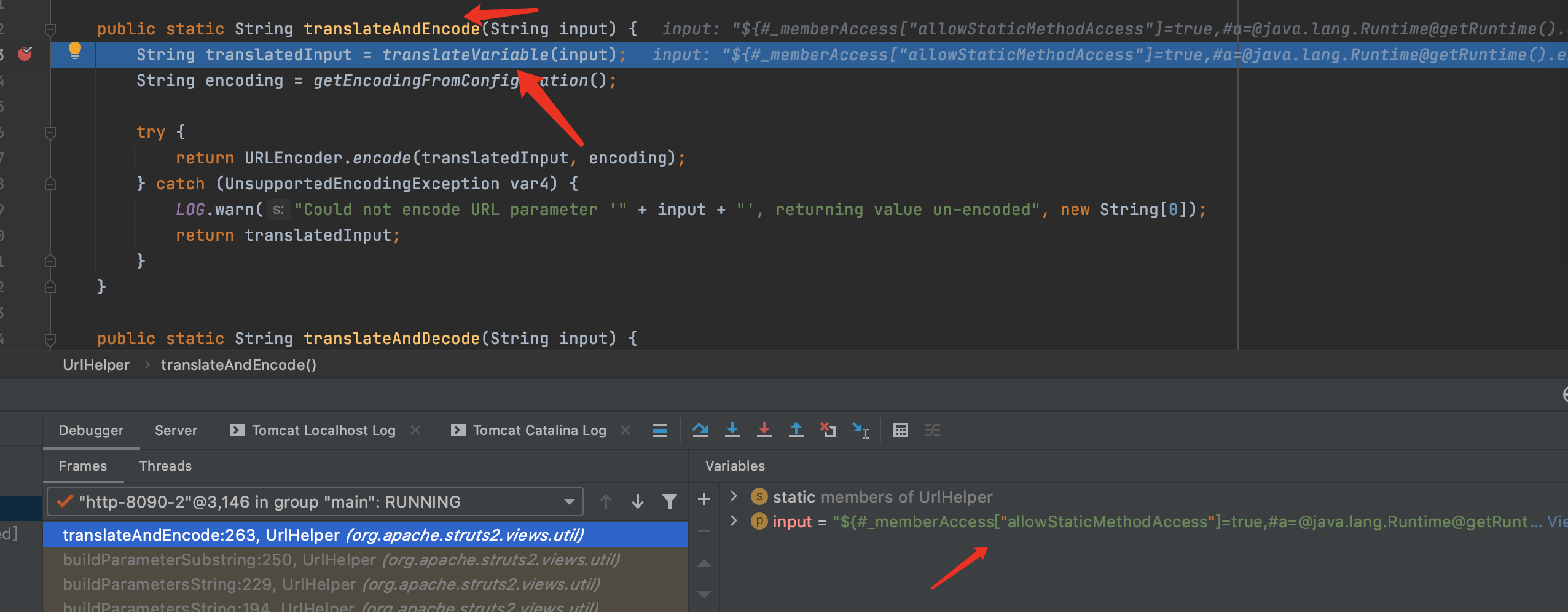
Task: Expand static members of UrlHelper node
Action: coord(734,496)
